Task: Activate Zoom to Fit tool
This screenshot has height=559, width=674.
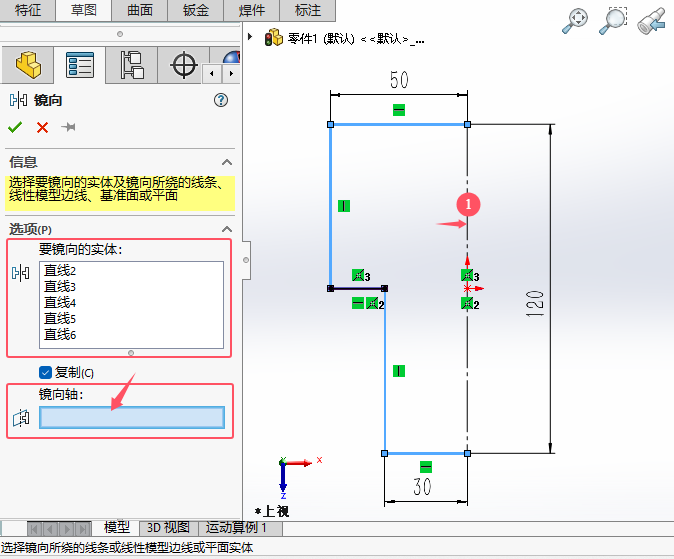Action: pos(575,20)
